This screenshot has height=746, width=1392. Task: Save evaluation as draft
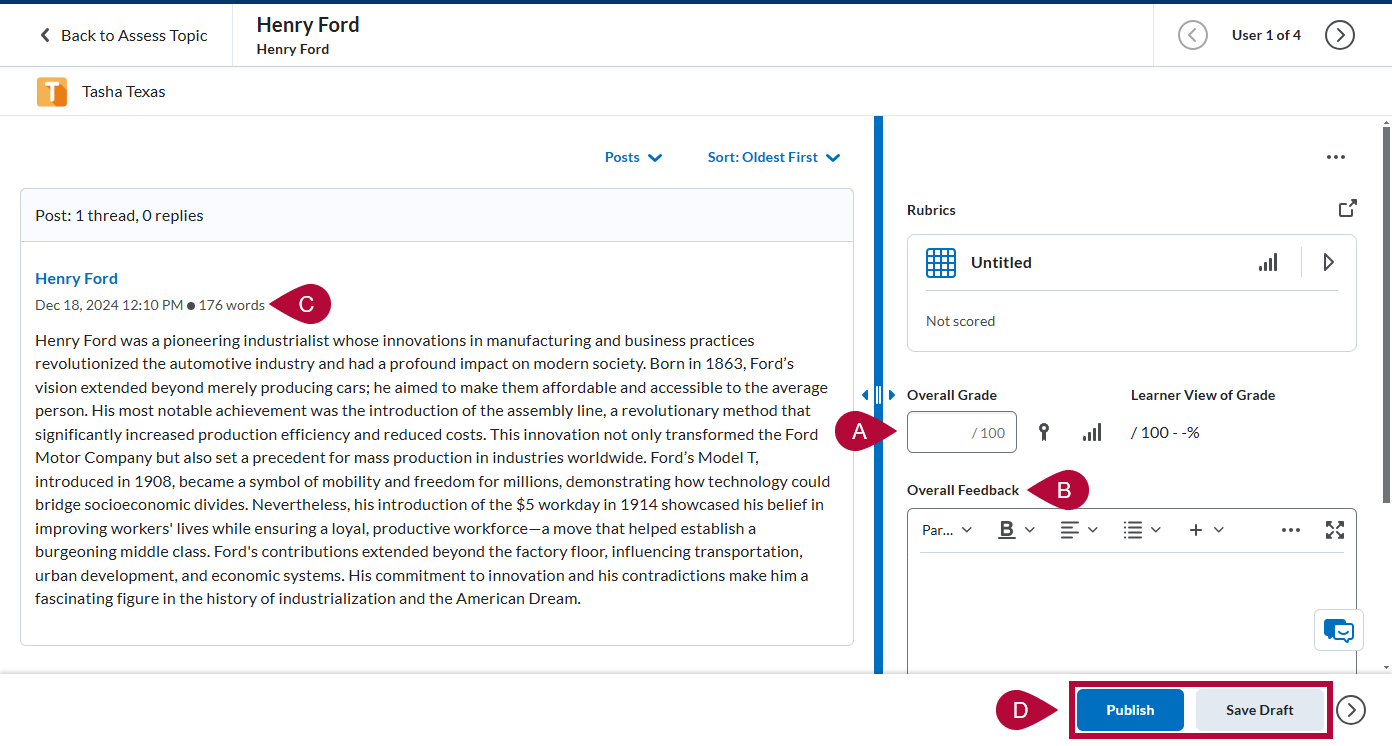(1260, 710)
